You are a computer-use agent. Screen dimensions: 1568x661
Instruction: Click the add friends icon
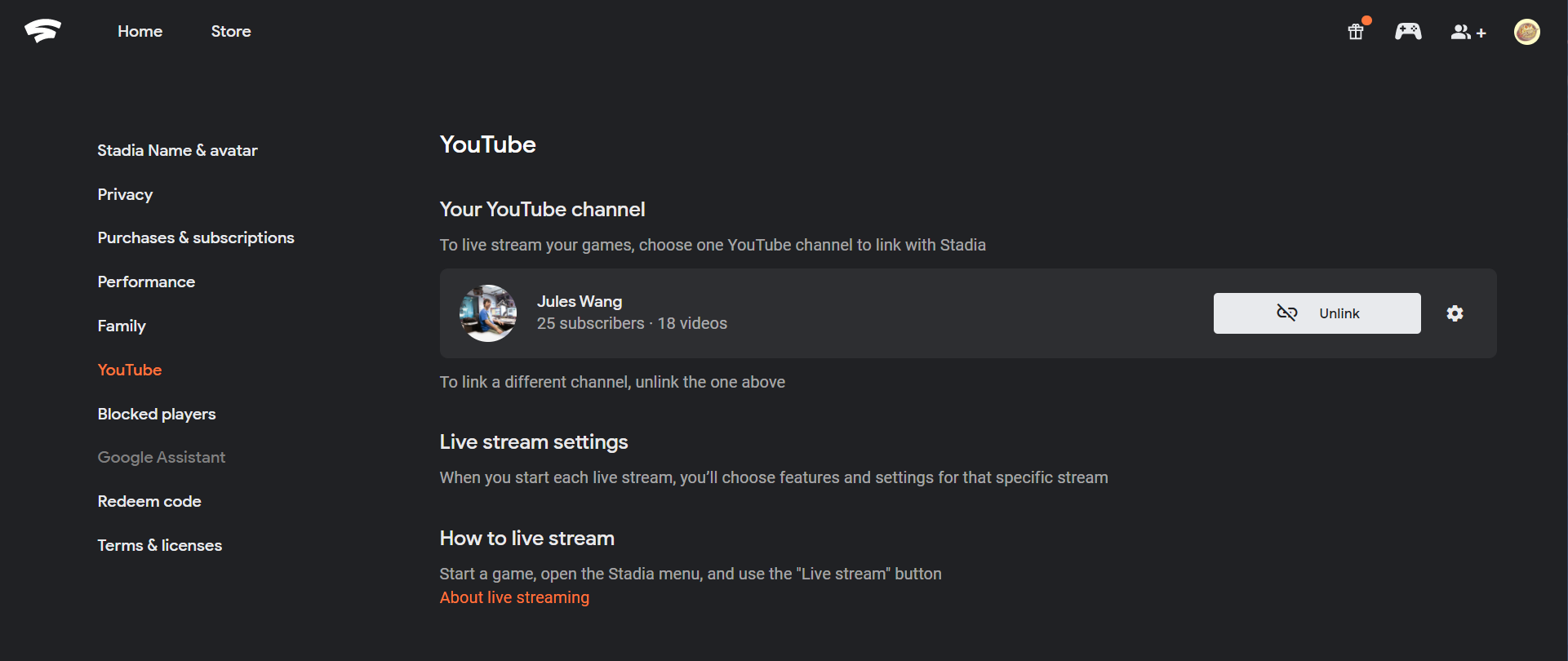tap(1468, 32)
